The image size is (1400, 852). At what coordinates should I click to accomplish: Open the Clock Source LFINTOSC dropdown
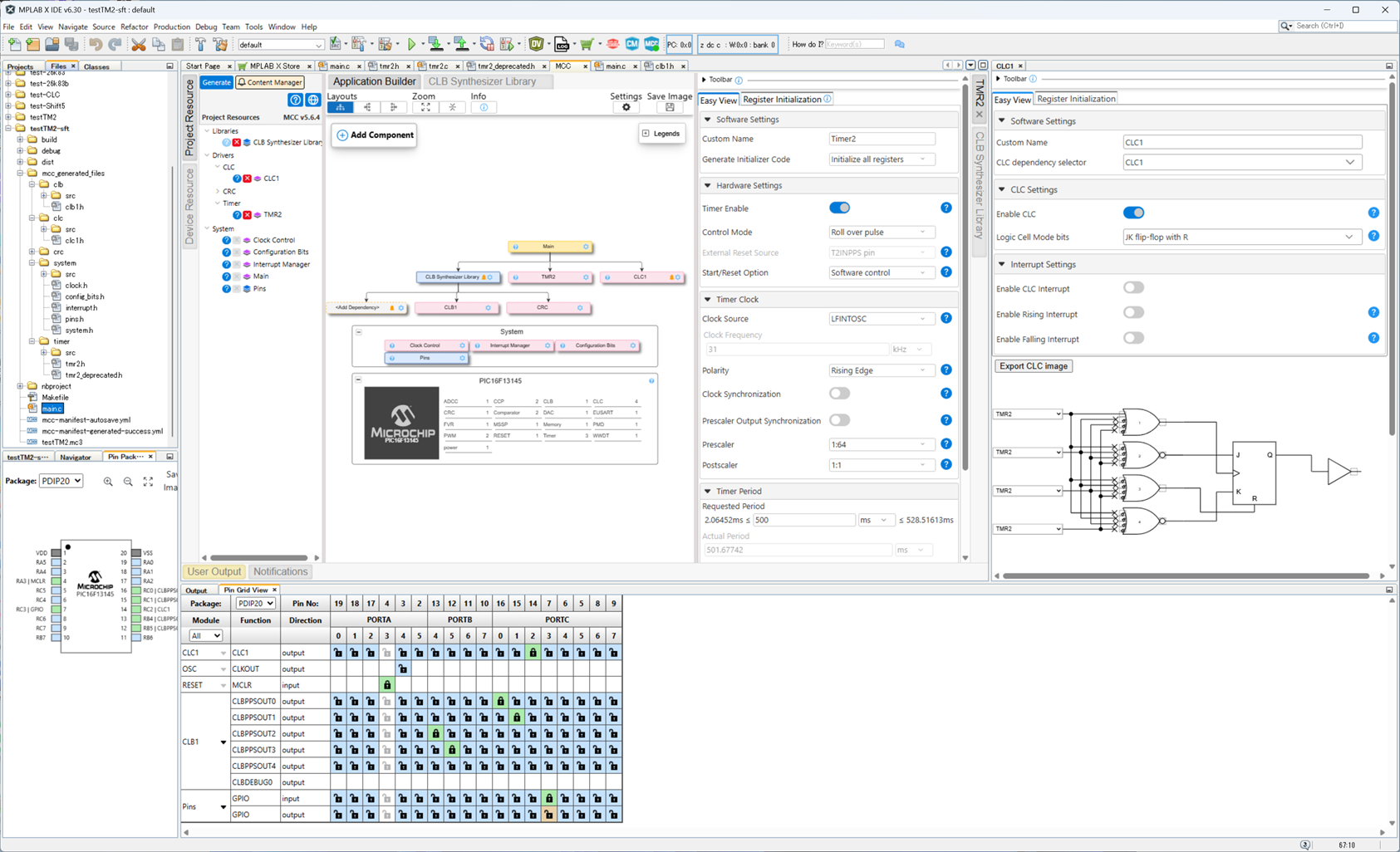click(882, 319)
